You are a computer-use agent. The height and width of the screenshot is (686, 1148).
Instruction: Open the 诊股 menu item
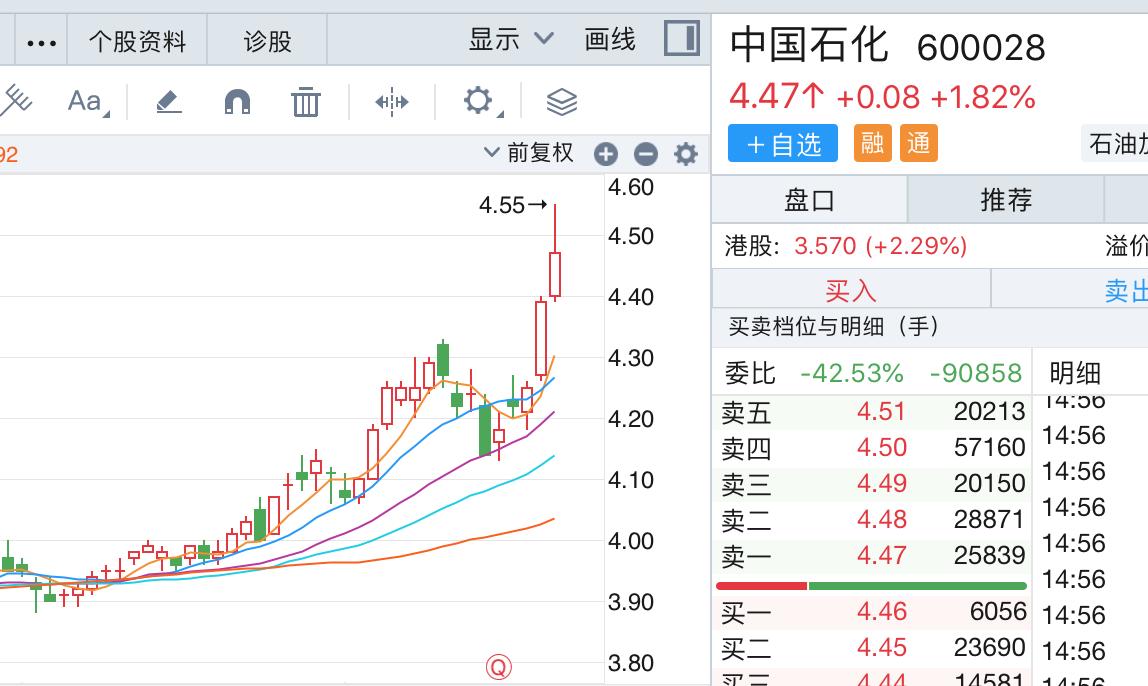click(x=266, y=39)
